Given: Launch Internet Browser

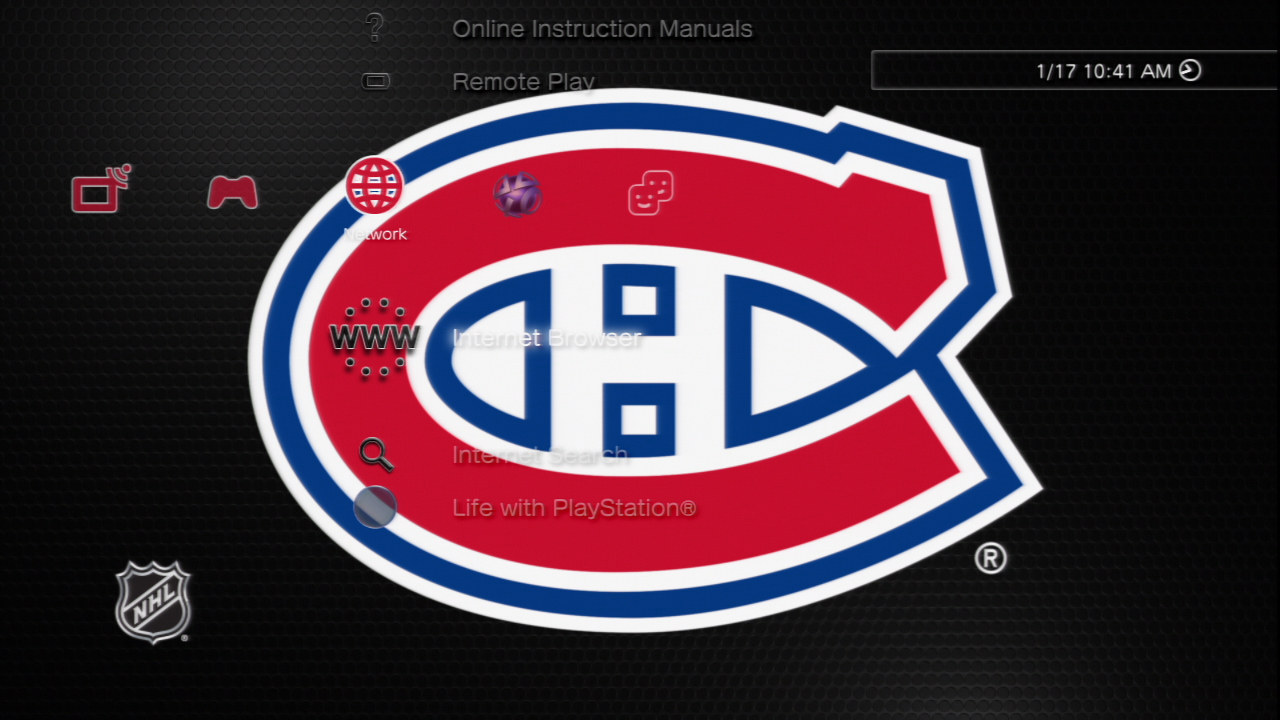Looking at the screenshot, I should pos(547,338).
